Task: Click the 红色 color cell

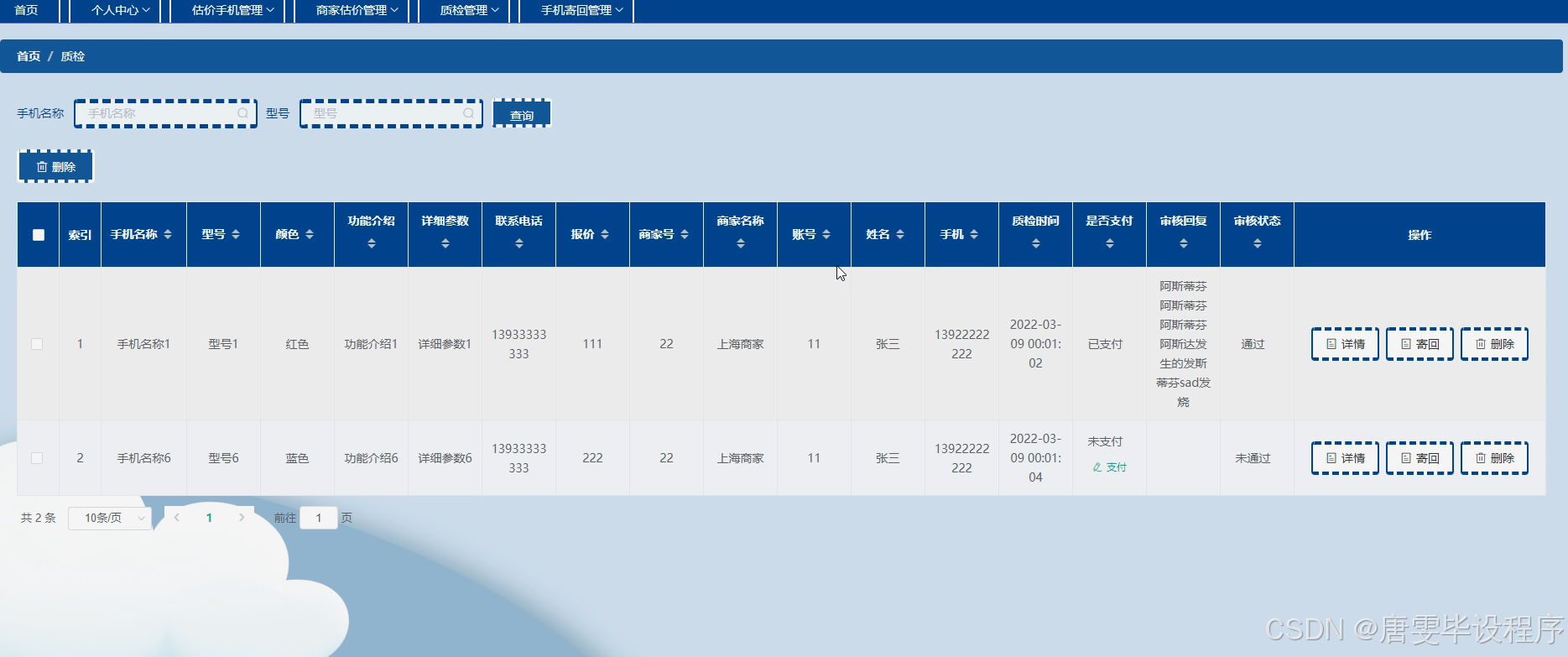Action: pos(297,344)
